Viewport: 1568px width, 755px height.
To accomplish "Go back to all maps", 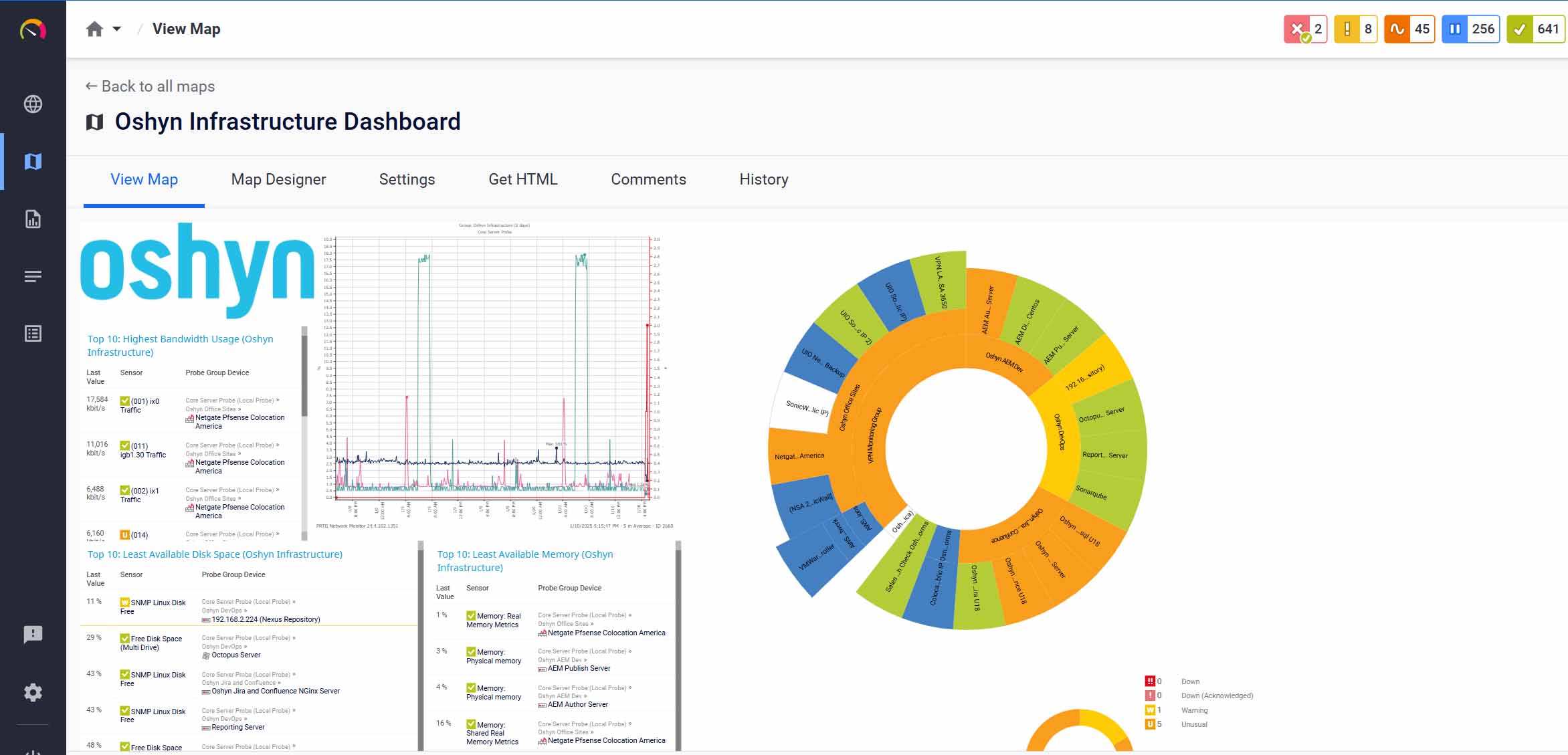I will point(150,86).
